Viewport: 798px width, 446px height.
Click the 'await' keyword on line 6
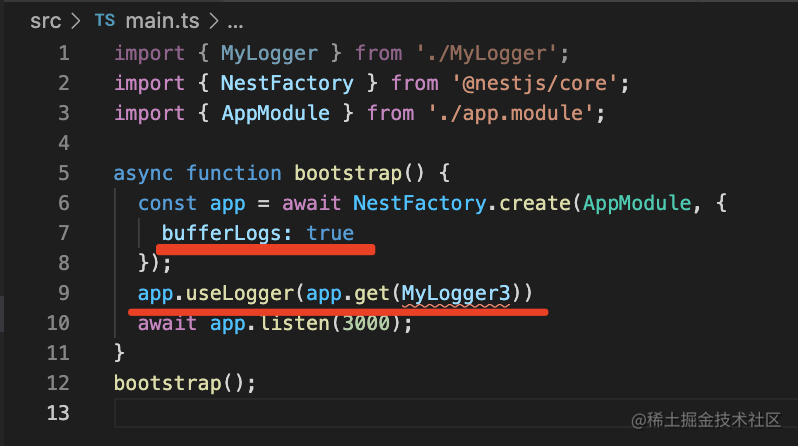pyautogui.click(x=311, y=203)
